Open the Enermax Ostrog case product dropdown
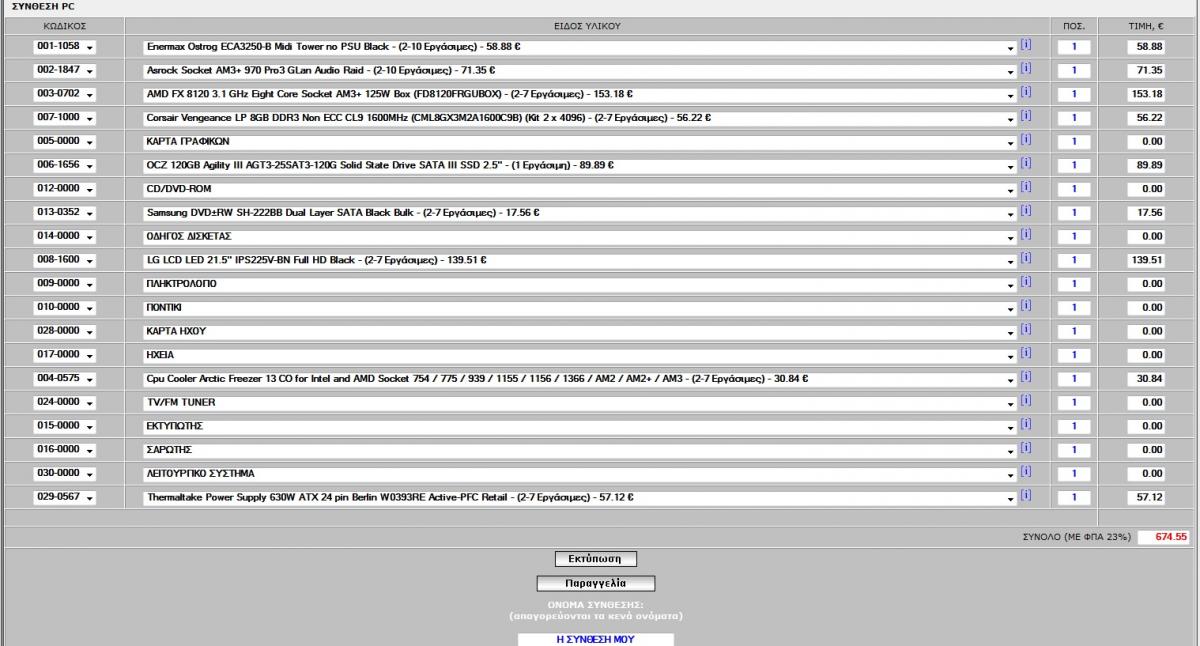 tap(580, 47)
